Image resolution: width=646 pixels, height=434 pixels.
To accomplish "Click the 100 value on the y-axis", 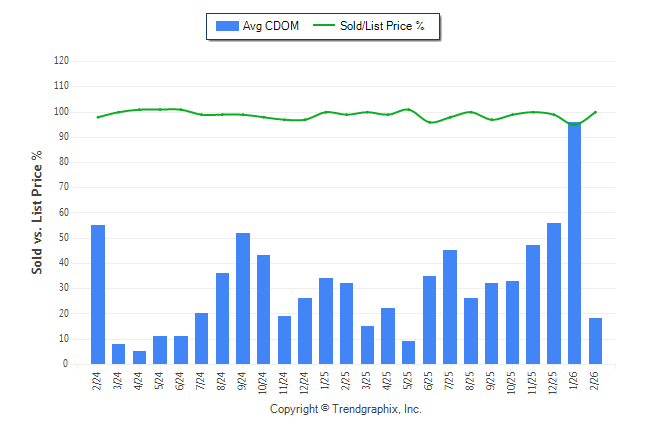I will click(x=61, y=111).
